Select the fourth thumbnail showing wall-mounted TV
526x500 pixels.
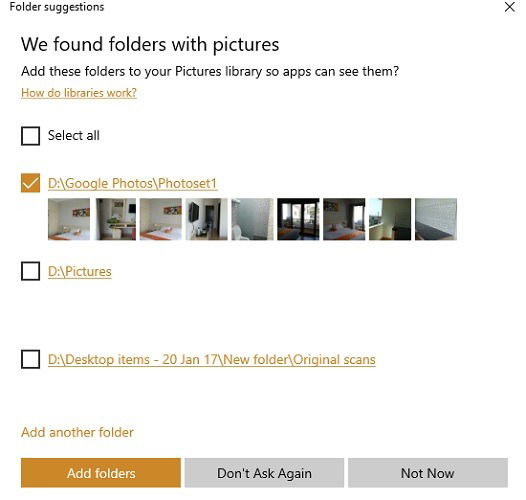click(x=207, y=219)
